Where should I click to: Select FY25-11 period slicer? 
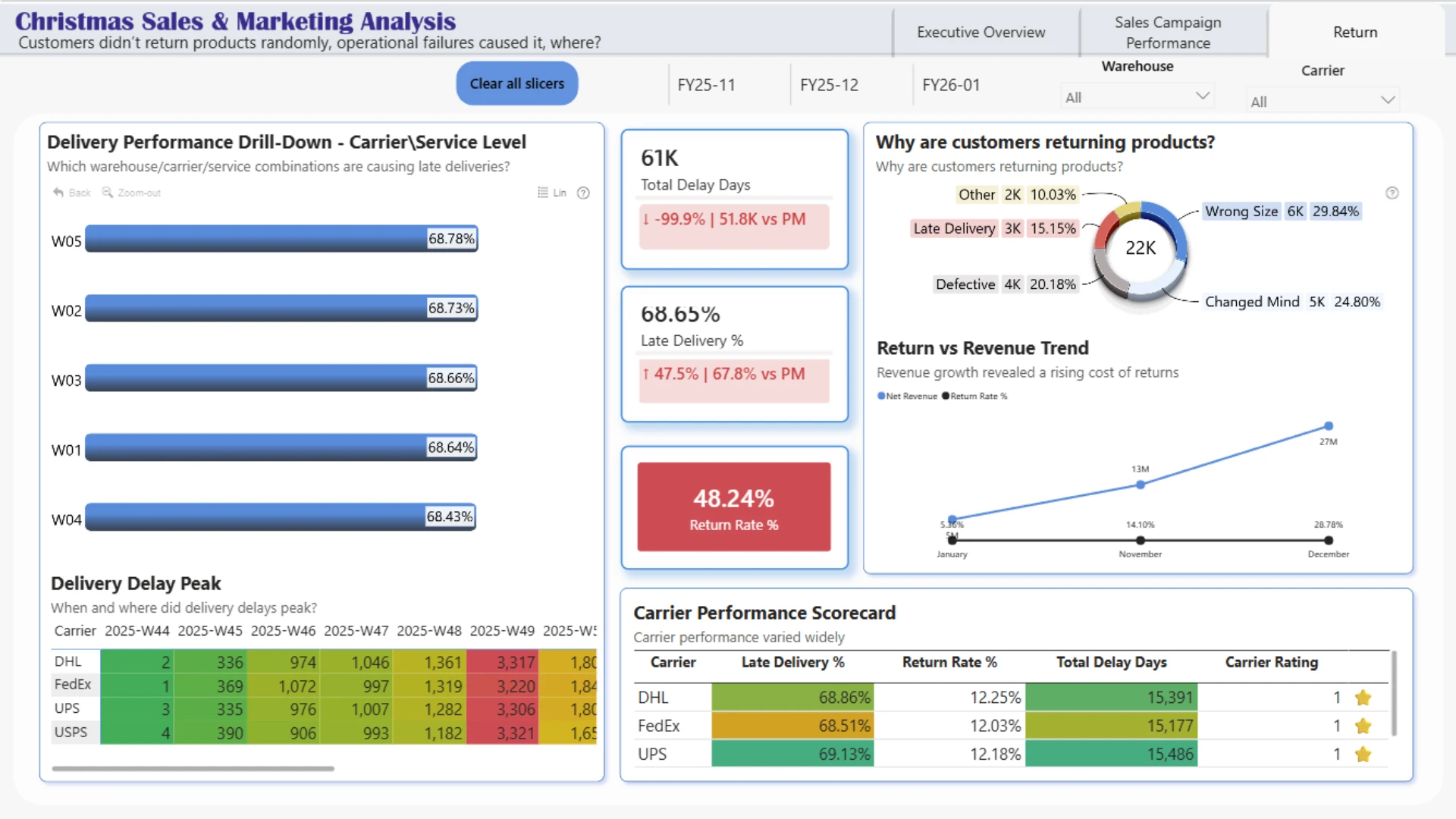[x=706, y=85]
